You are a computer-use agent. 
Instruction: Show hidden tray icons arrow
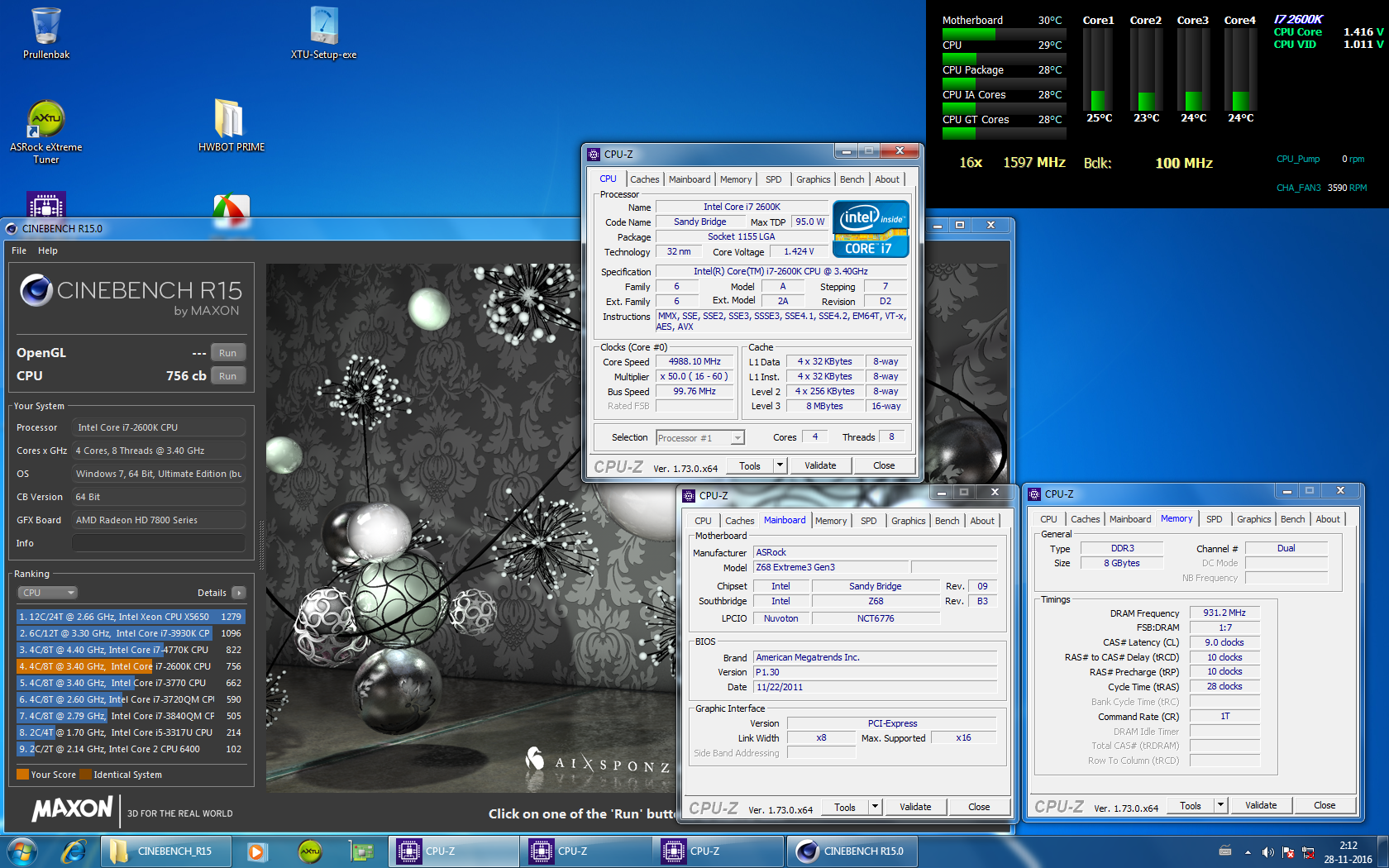[1248, 852]
